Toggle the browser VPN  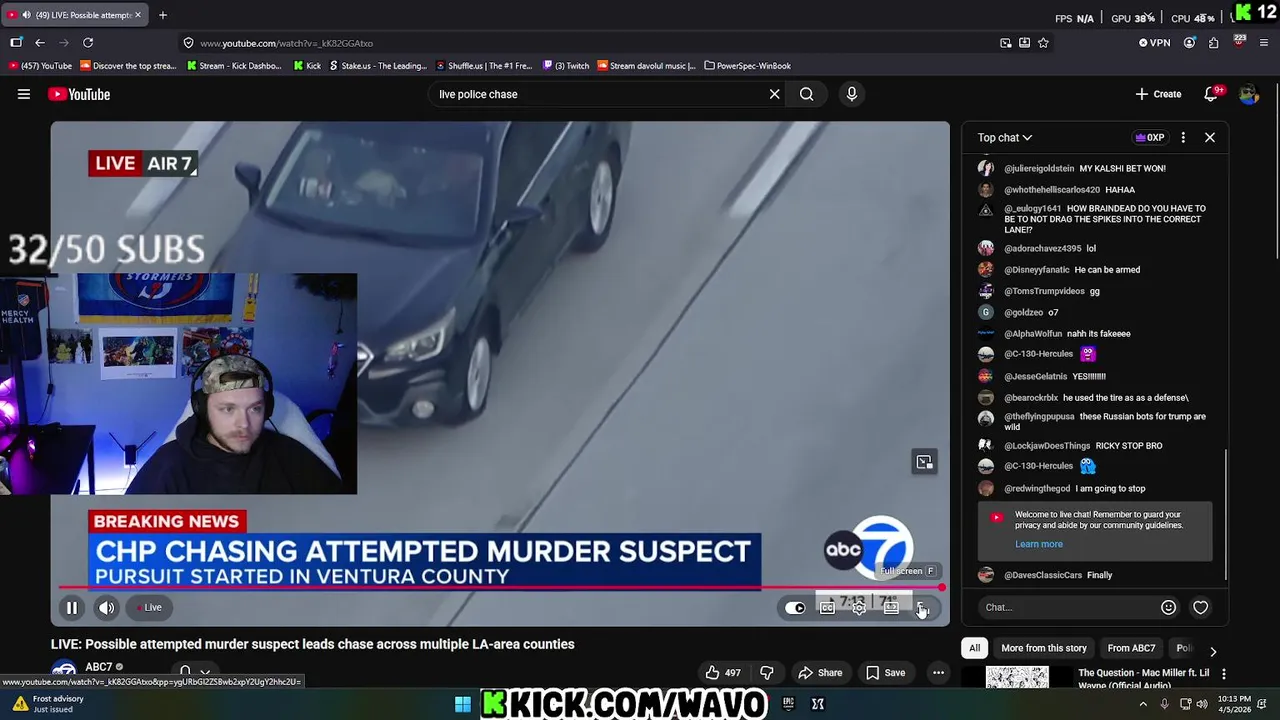1154,43
